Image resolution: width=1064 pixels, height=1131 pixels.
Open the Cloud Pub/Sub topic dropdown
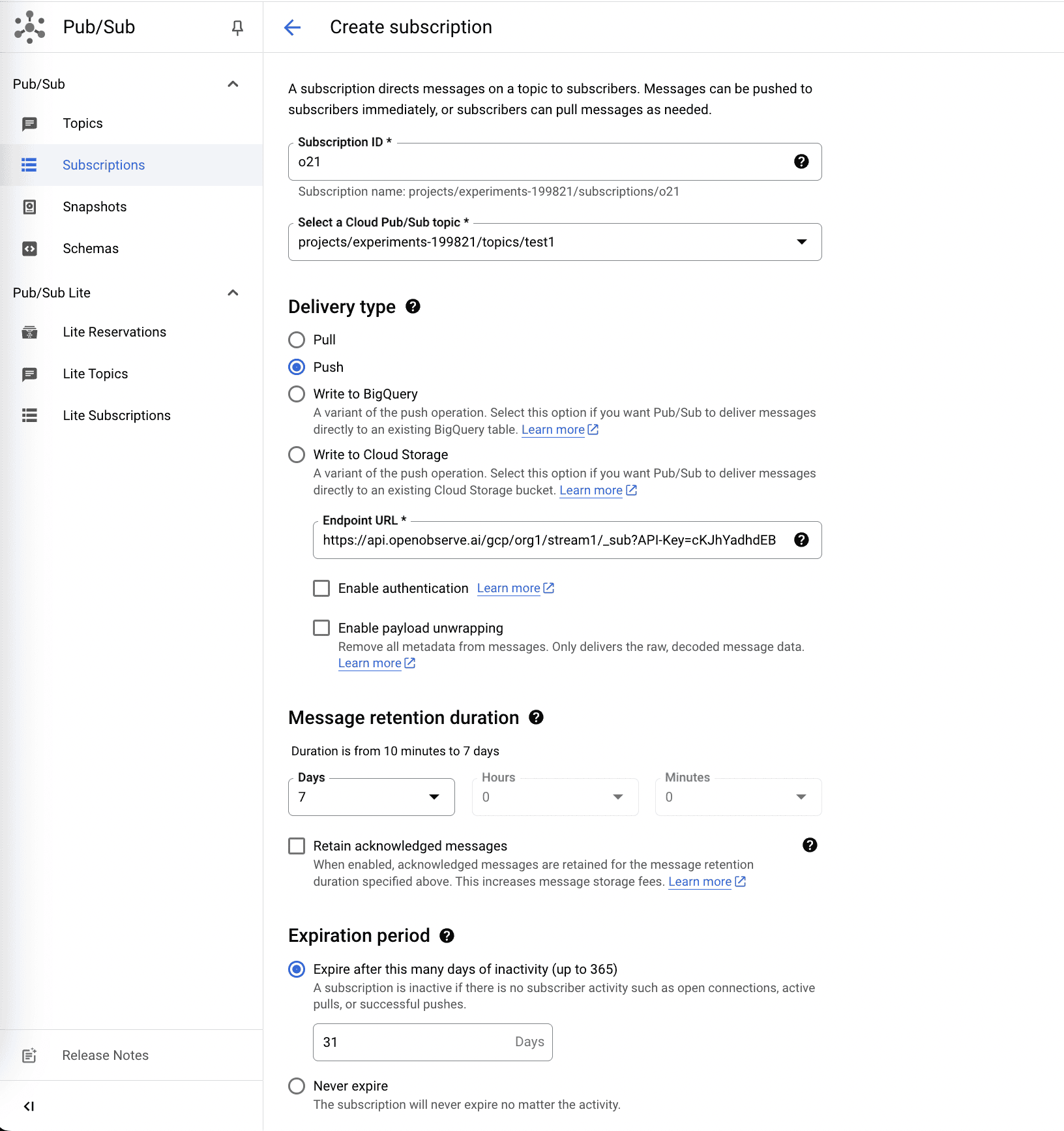point(801,242)
